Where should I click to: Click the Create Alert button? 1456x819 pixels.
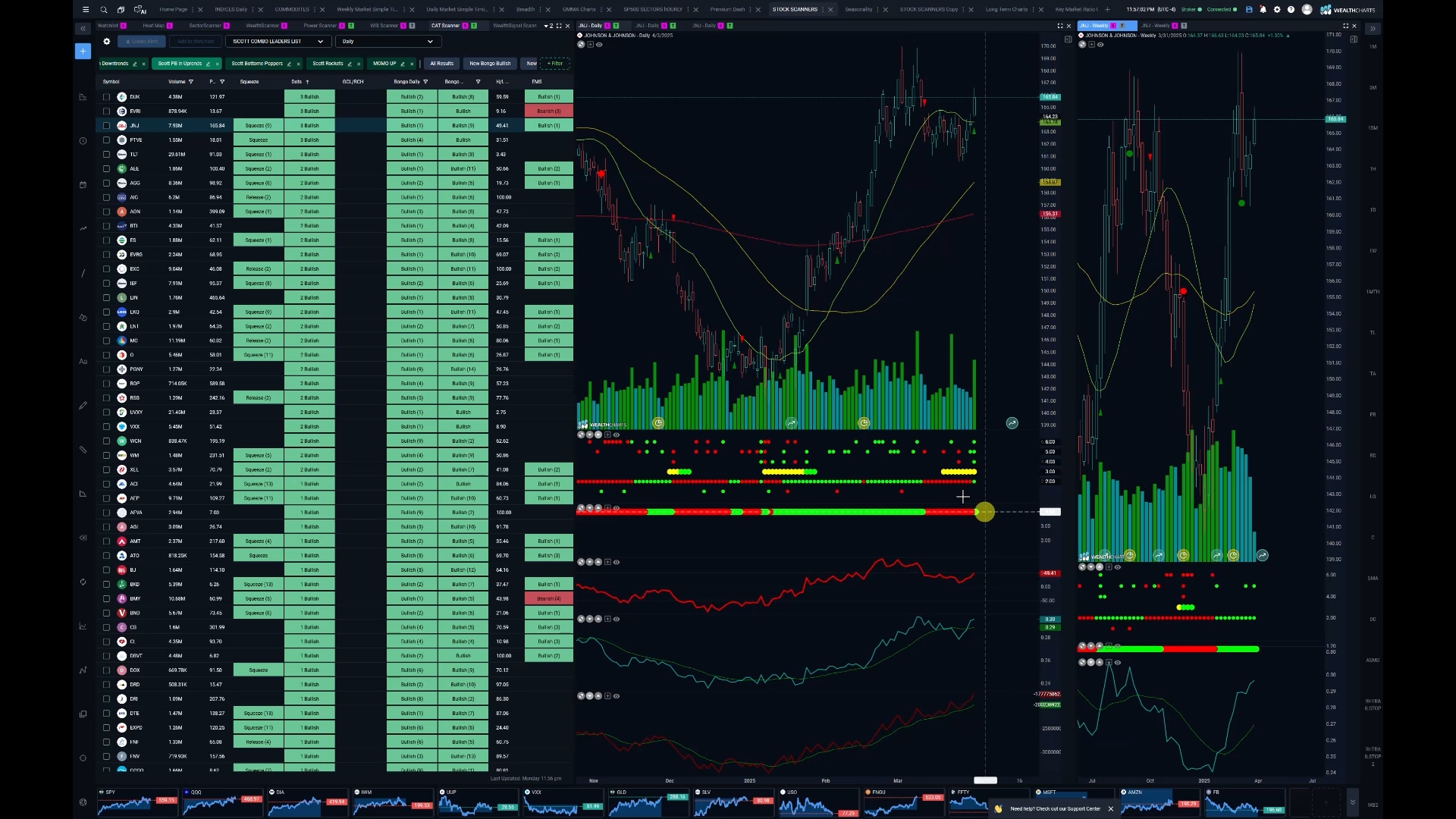[x=142, y=42]
